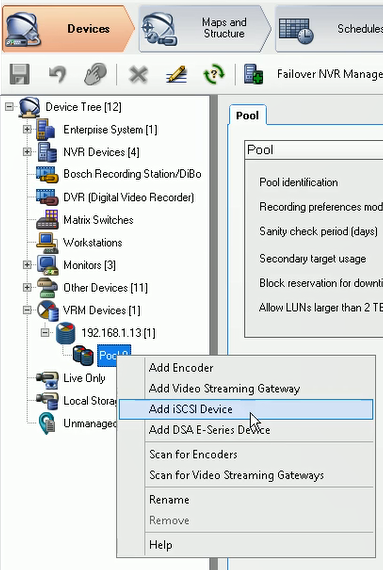Click the Save floppy disk icon
Screen dimensions: 383x570
19,74
